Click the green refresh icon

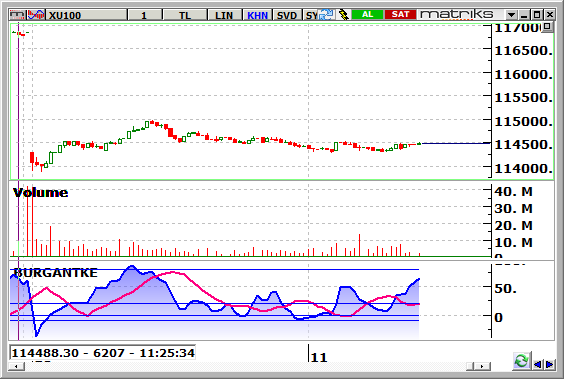(x=521, y=361)
